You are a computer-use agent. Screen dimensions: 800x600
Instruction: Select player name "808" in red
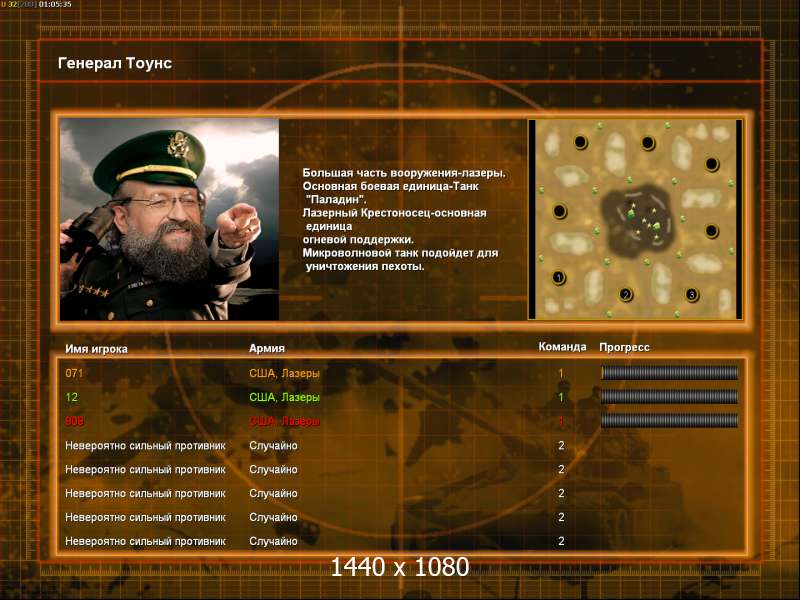point(74,421)
